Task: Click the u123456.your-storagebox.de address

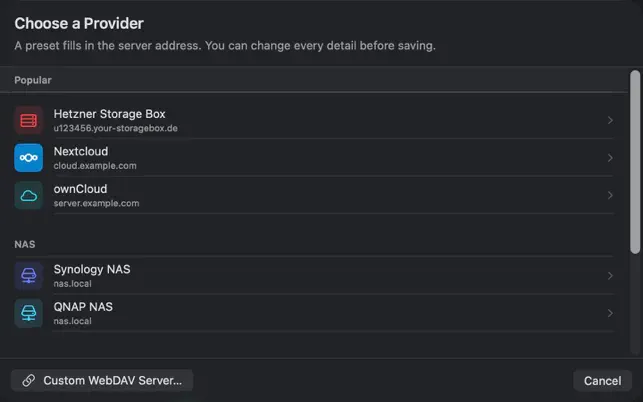Action: [x=115, y=128]
